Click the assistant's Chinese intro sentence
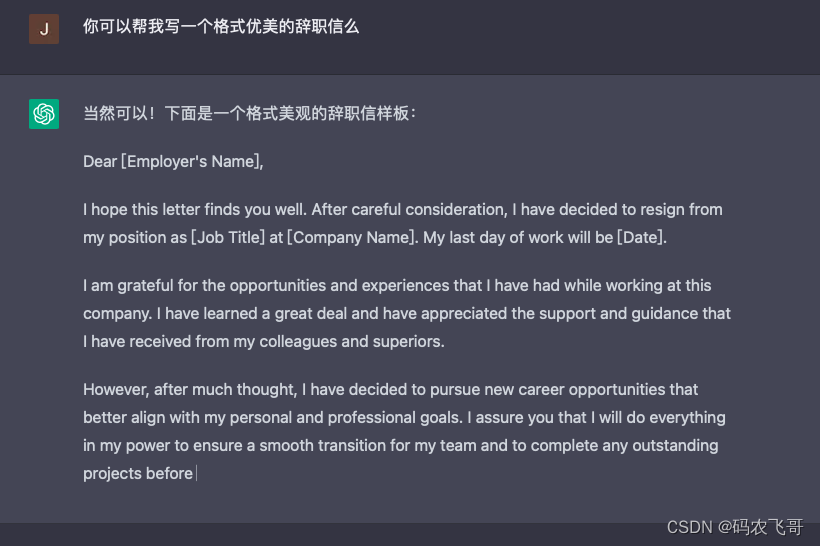 tap(249, 113)
